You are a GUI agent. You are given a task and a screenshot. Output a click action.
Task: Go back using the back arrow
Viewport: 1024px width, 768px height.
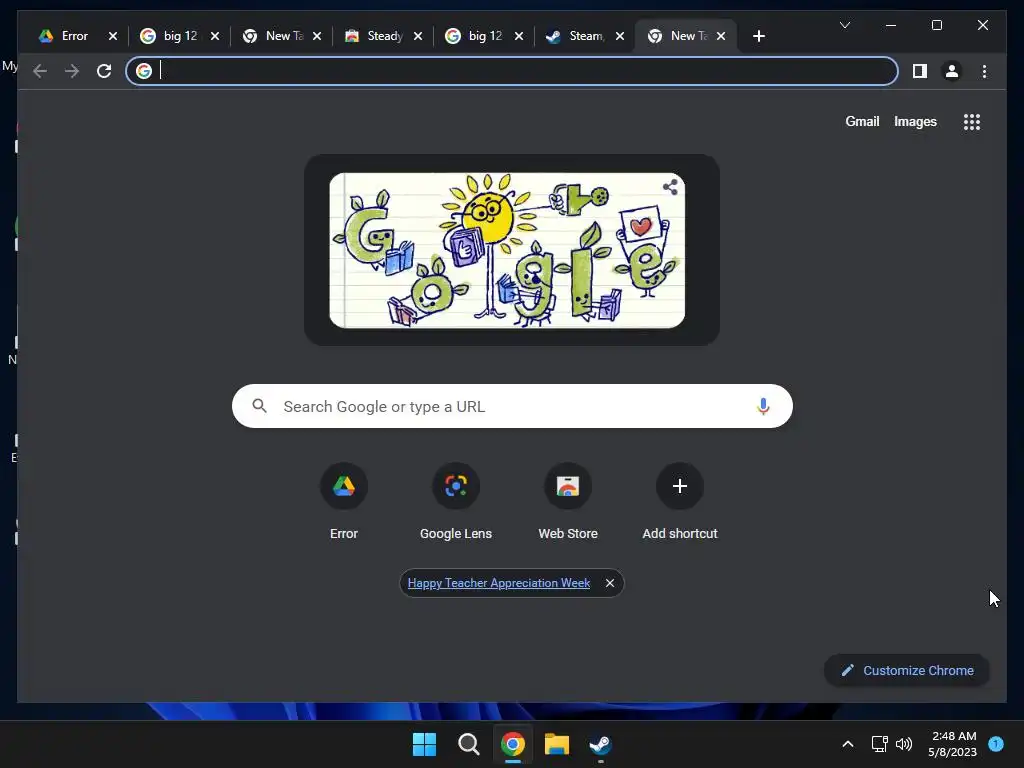pyautogui.click(x=40, y=71)
